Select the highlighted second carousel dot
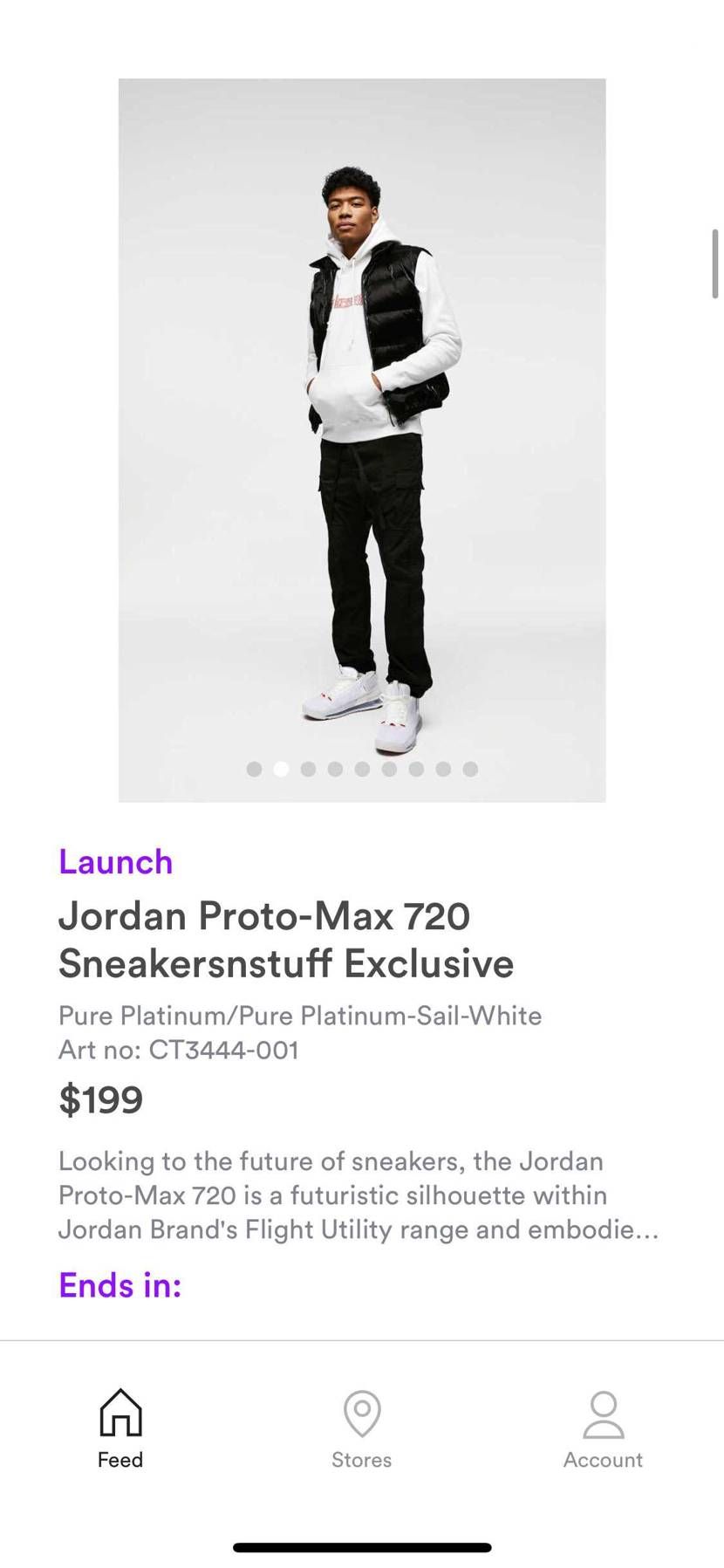Screen dimensions: 724x1568 [x=281, y=769]
